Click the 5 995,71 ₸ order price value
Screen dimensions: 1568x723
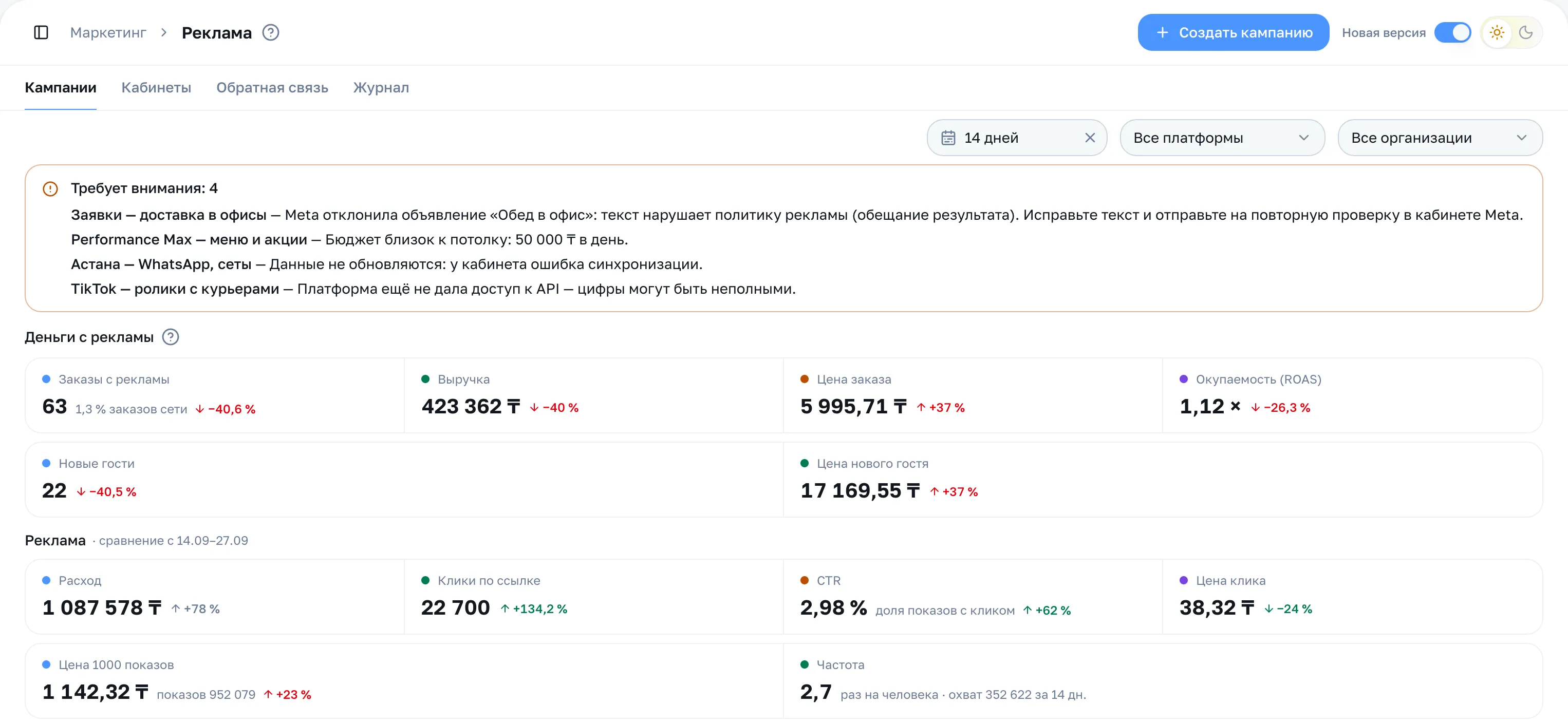pyautogui.click(x=853, y=406)
